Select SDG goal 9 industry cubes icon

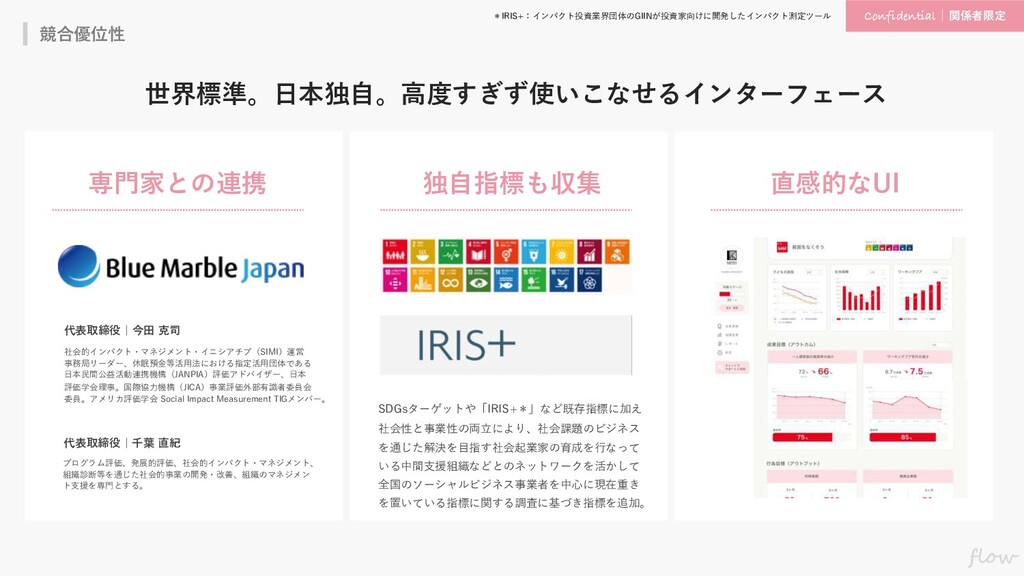pyautogui.click(x=617, y=251)
